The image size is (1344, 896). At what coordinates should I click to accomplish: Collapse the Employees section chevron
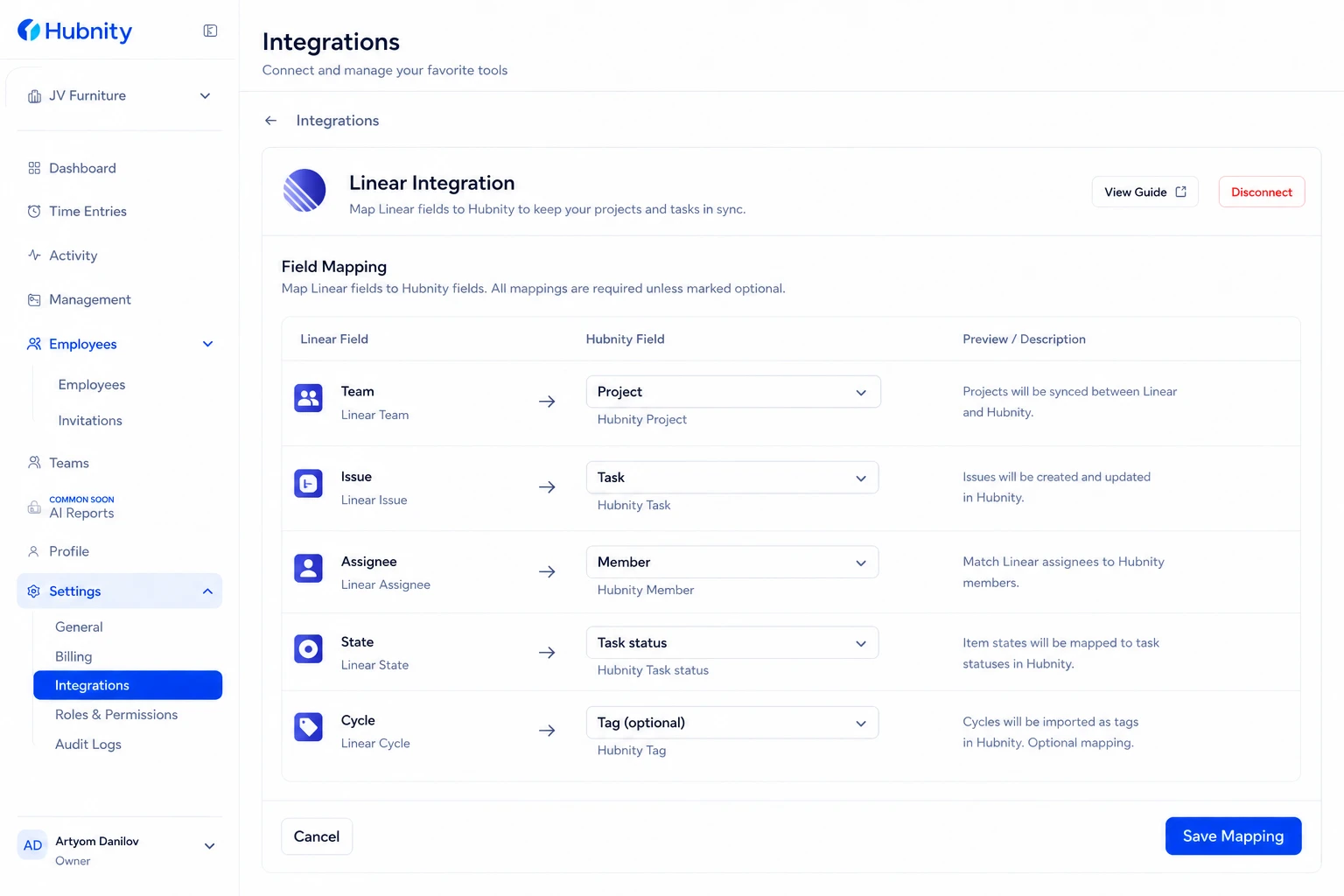[x=207, y=344]
